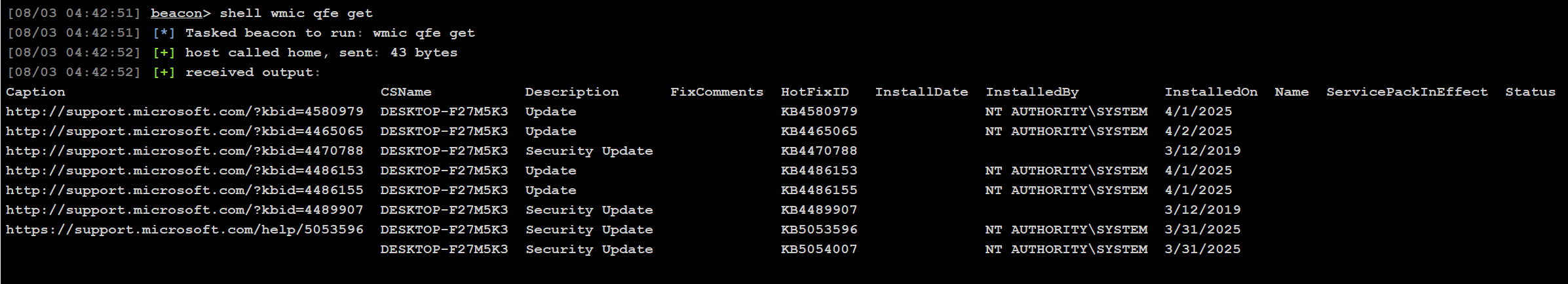Click the blue [*] tasked status marker
This screenshot has width=1568, height=284.
(164, 33)
